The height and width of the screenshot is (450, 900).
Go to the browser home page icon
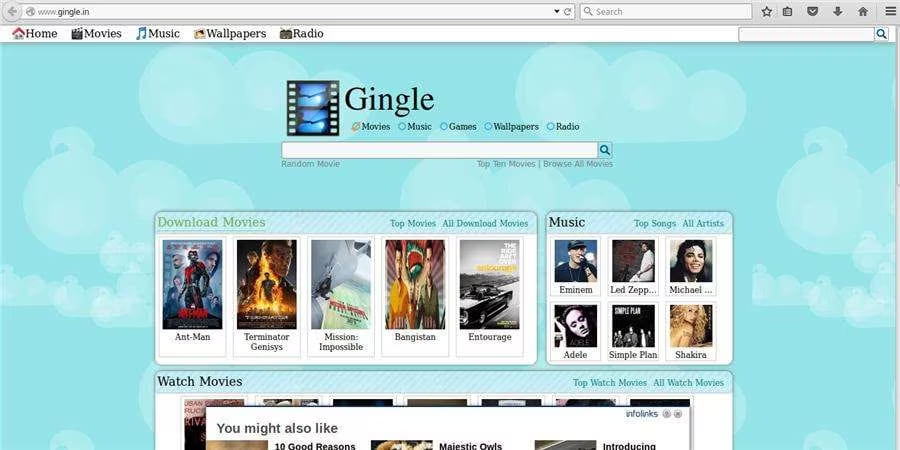point(862,12)
